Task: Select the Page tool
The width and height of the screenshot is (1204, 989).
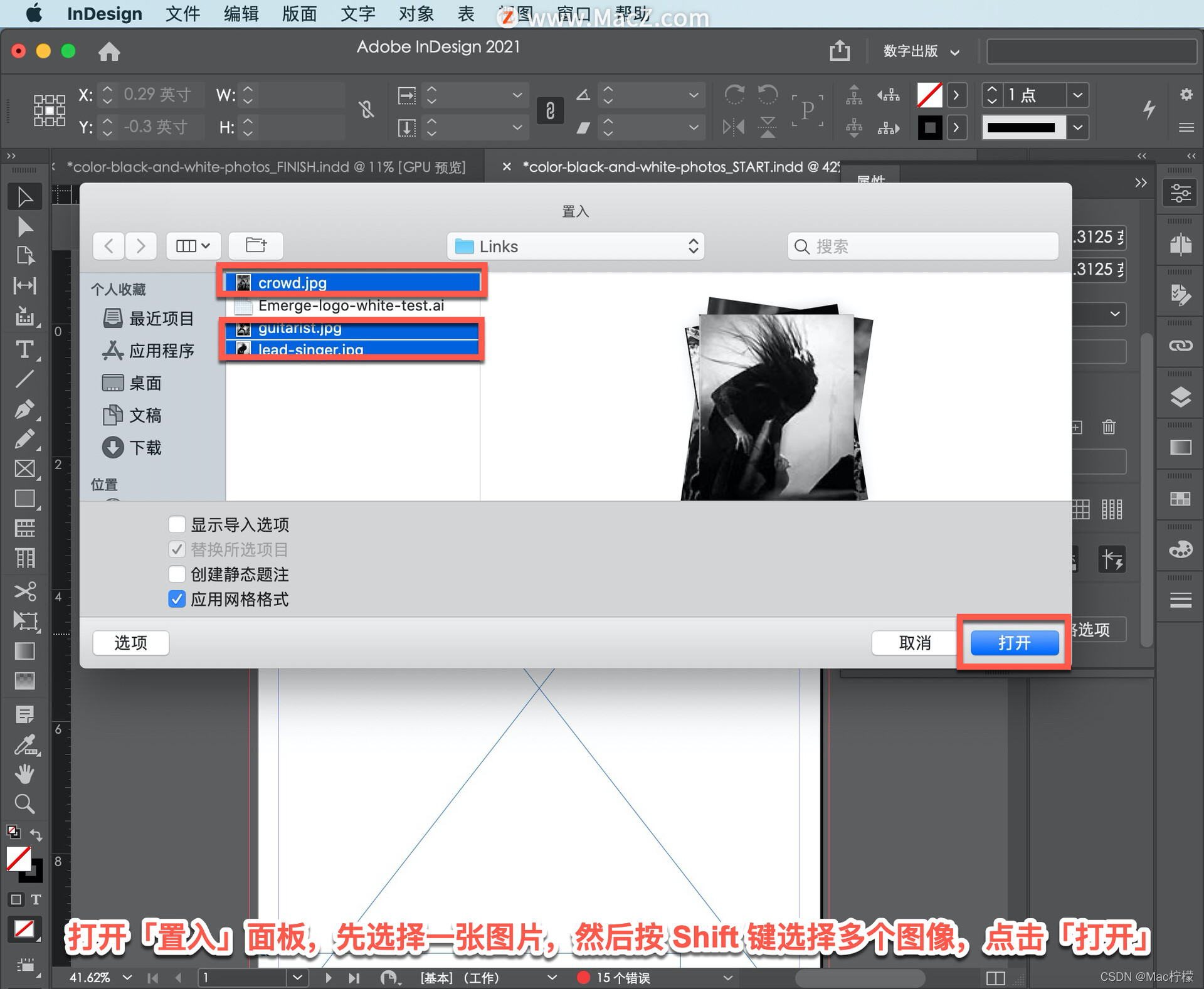Action: (25, 256)
